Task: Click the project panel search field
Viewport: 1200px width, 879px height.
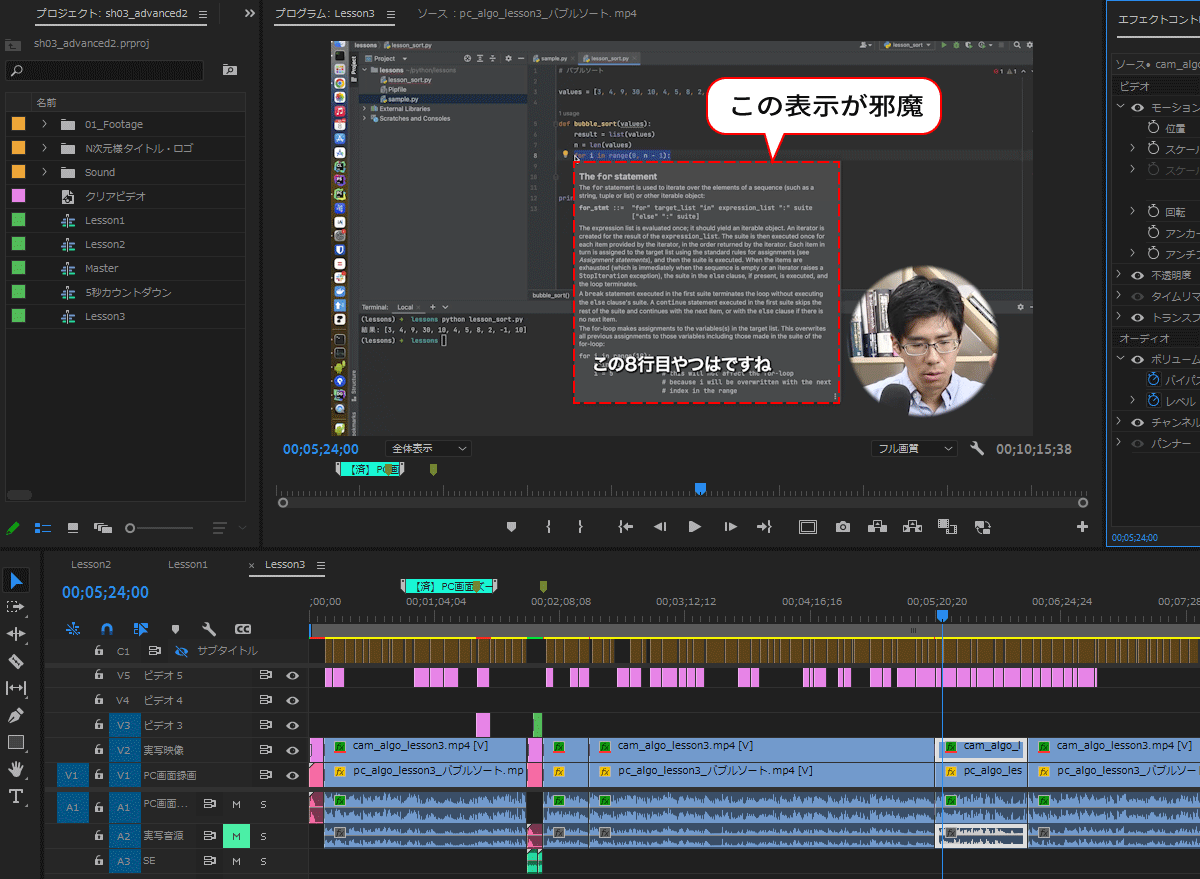Action: [x=104, y=70]
